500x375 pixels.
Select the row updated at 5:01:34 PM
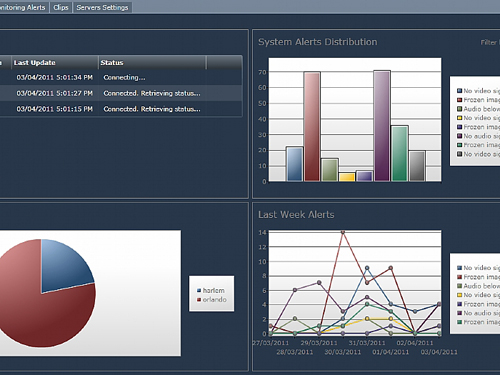(121, 77)
